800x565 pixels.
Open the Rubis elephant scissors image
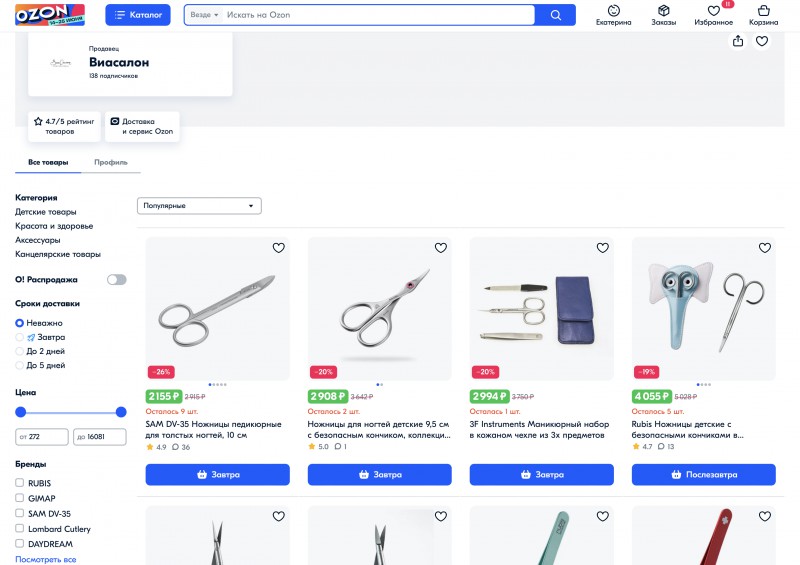[x=704, y=309]
